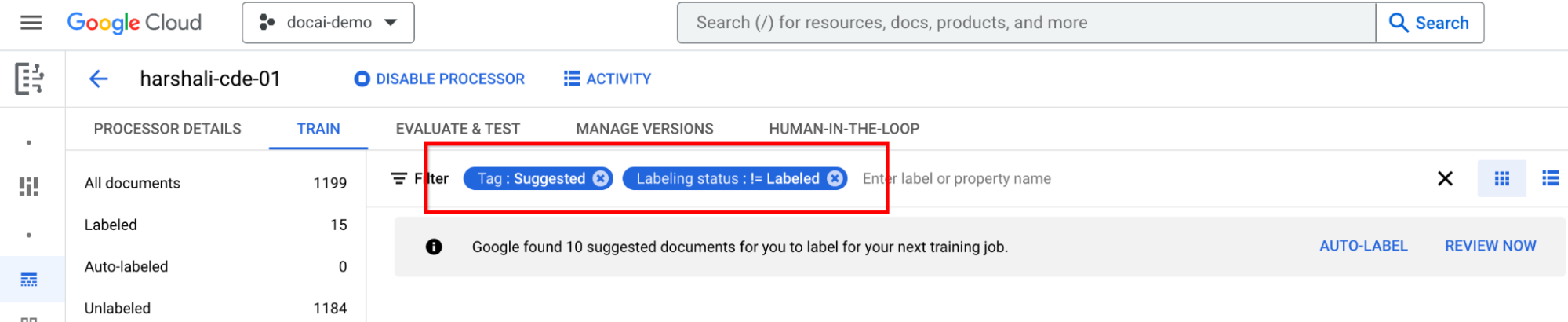Screen dimensions: 1568x322
Task: Go to the Human-in-the-Loop tab
Action: click(844, 129)
